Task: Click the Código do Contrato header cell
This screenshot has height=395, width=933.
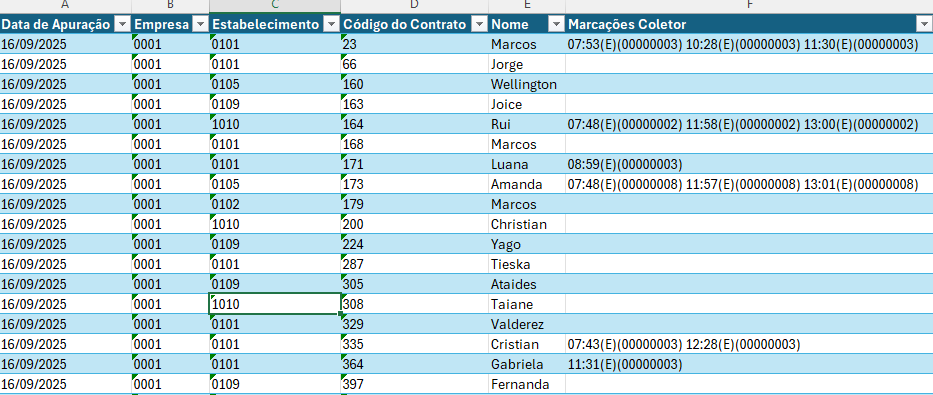Action: [x=415, y=24]
